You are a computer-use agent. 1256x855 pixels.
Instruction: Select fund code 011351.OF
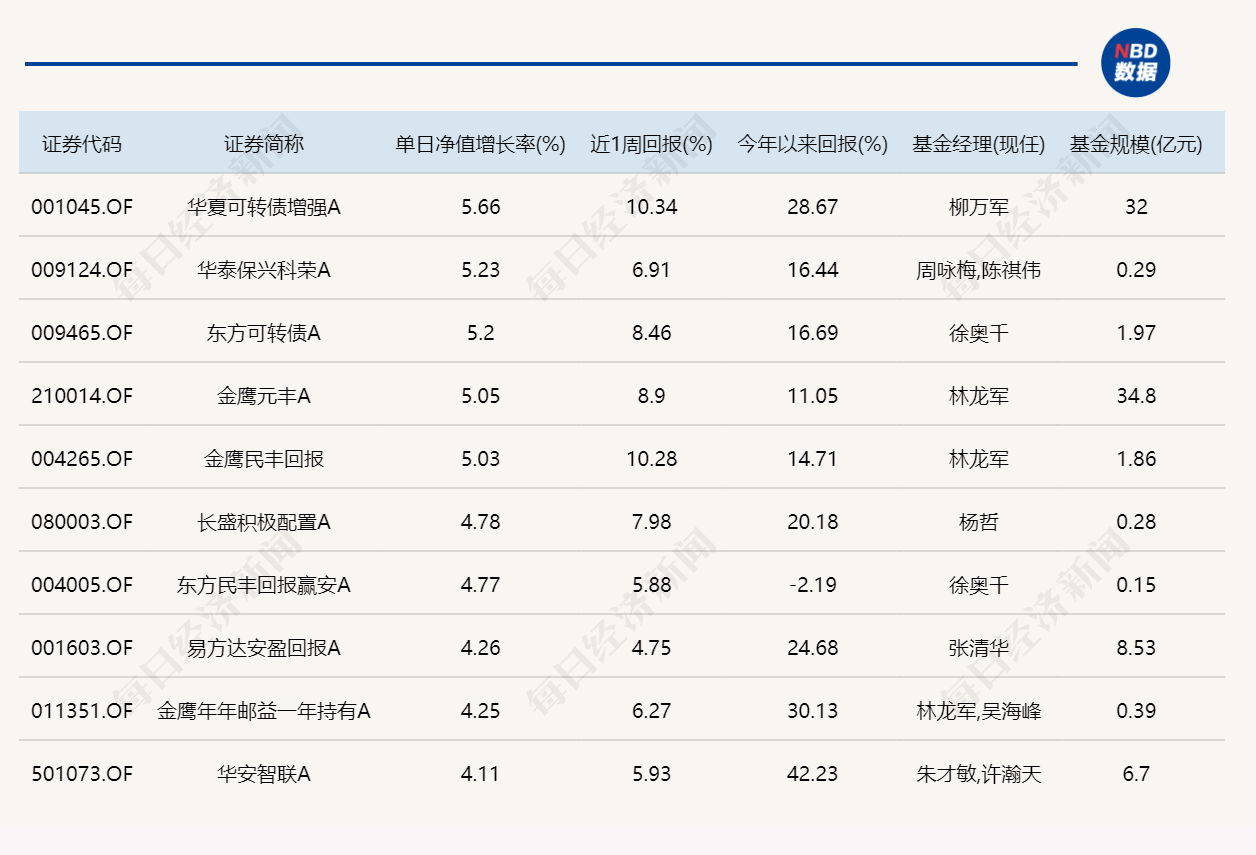[82, 711]
